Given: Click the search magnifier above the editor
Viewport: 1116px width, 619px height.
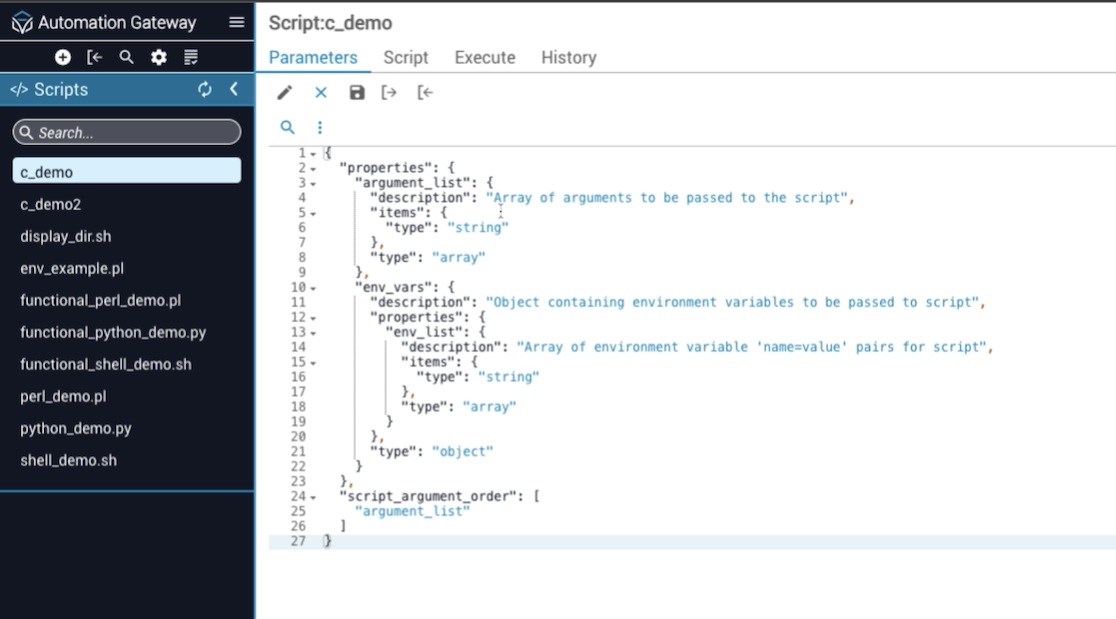Looking at the screenshot, I should click(x=287, y=127).
